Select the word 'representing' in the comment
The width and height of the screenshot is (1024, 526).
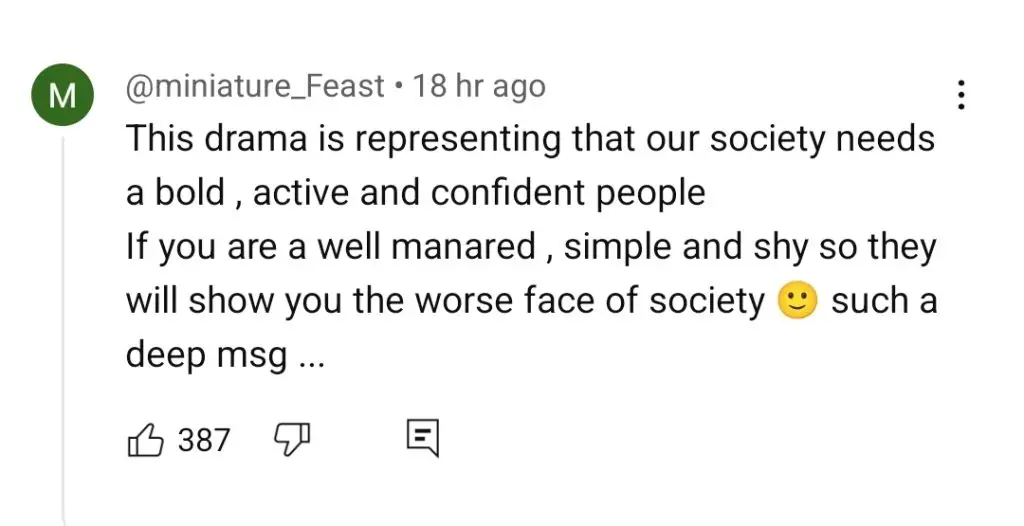click(x=458, y=140)
